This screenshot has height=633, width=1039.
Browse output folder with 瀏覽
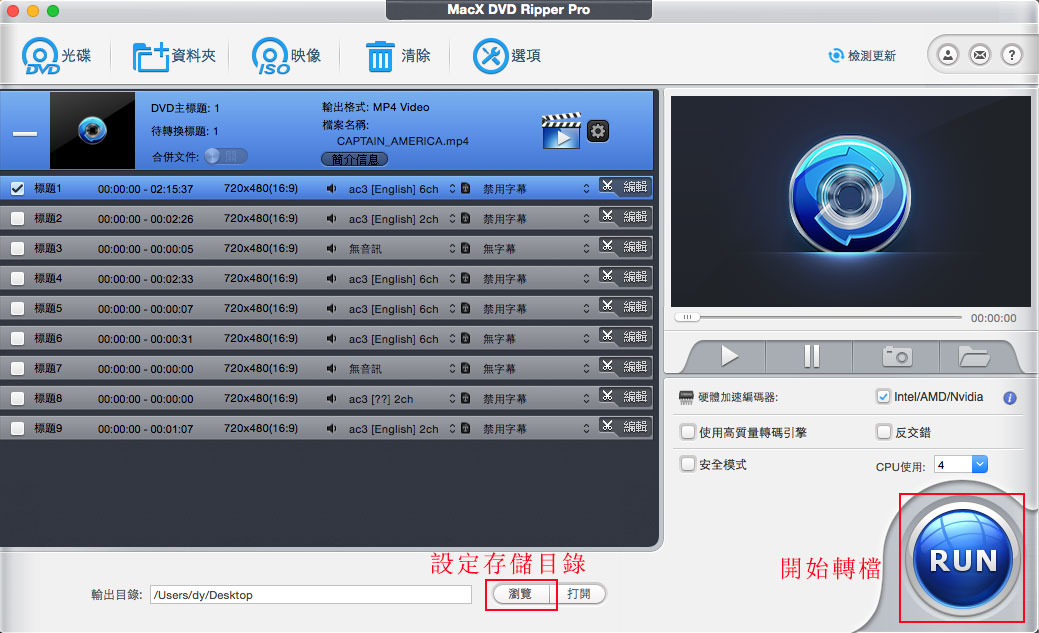(520, 594)
